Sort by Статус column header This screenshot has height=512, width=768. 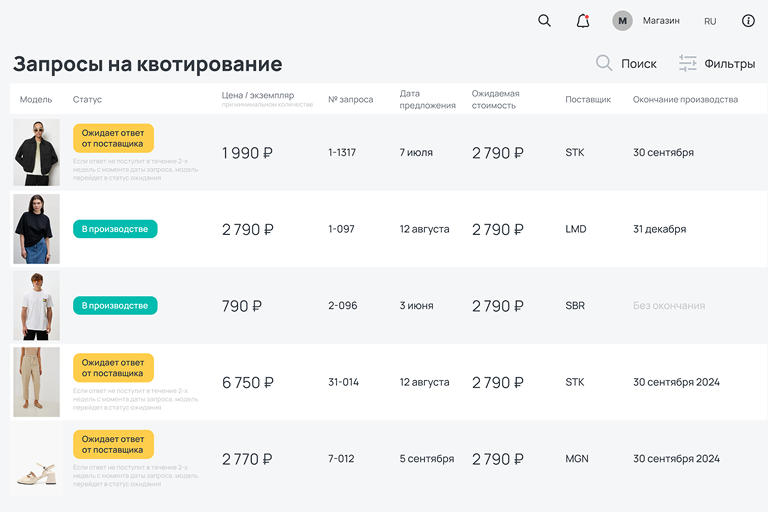pos(87,100)
